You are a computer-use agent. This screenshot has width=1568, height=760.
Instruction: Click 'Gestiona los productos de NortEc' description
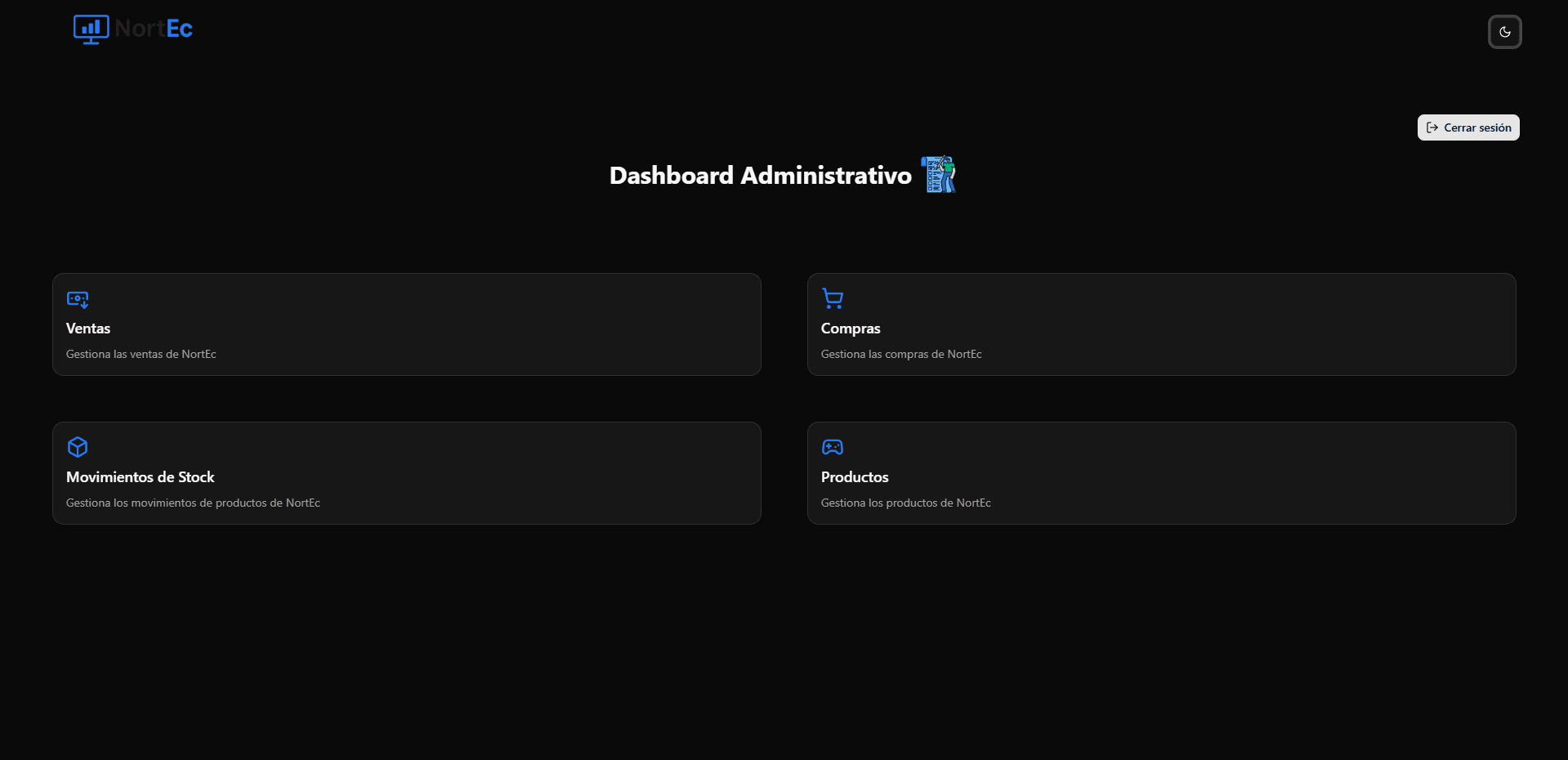tap(905, 503)
